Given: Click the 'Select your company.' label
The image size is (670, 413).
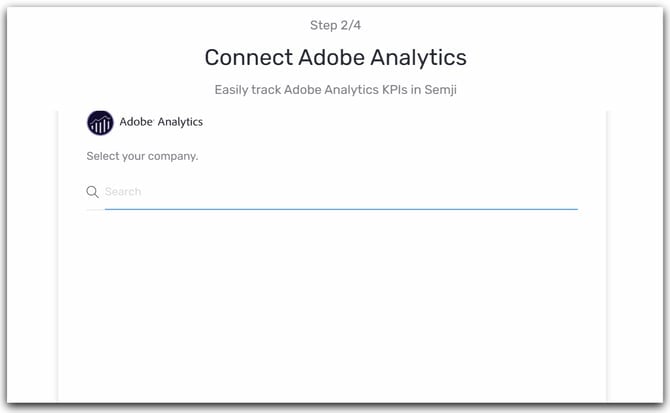Looking at the screenshot, I should pos(142,156).
